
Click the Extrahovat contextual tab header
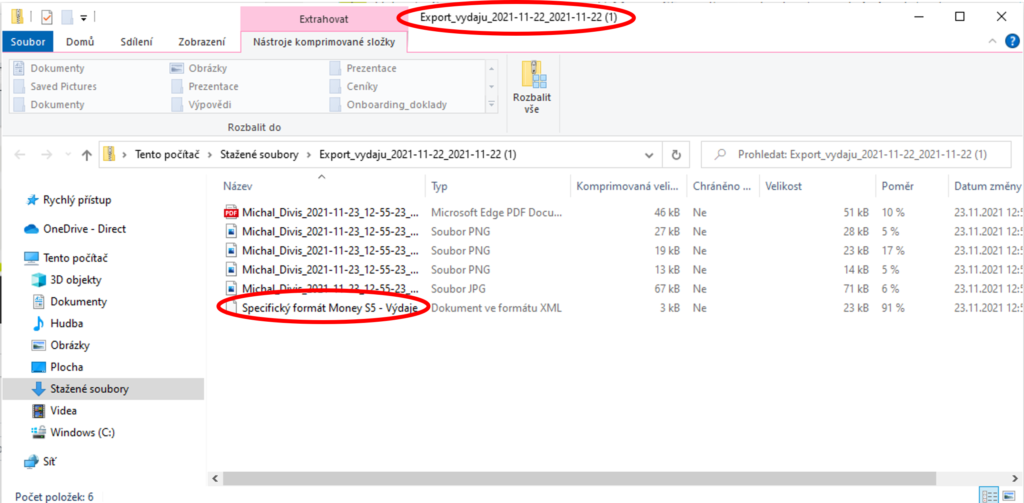323,19
